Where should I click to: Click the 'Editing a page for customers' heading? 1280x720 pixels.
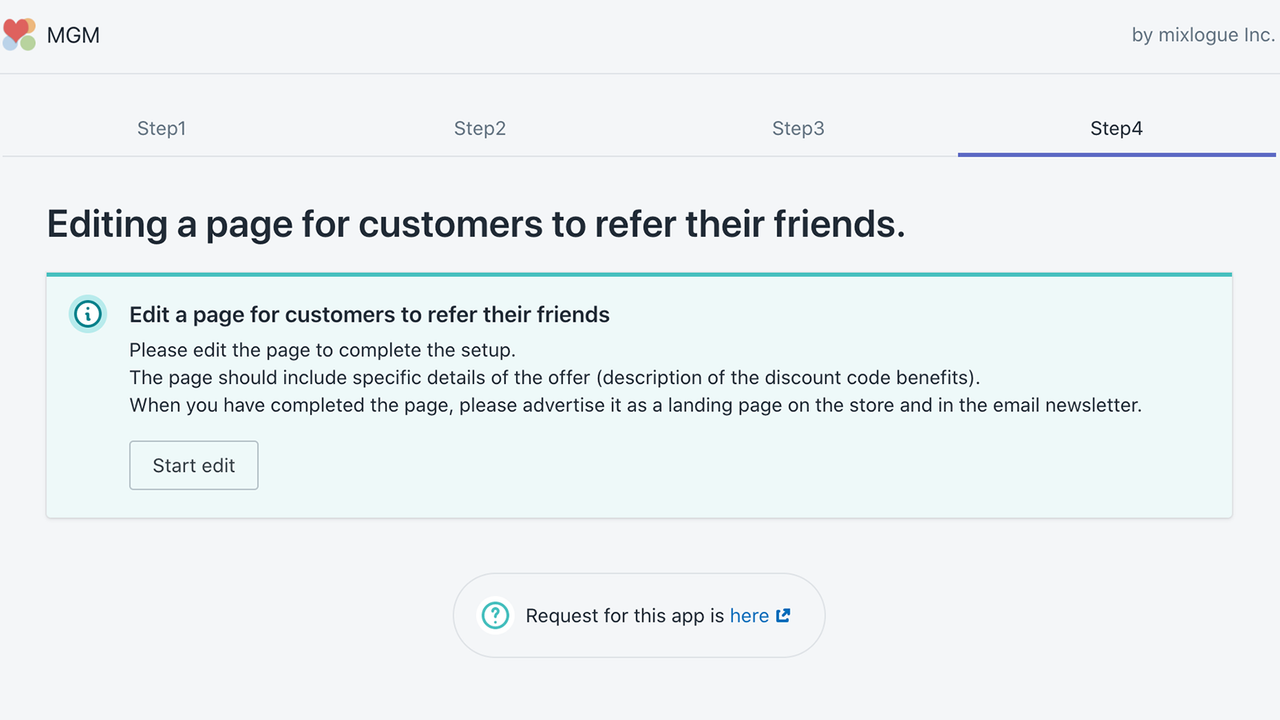pos(476,224)
